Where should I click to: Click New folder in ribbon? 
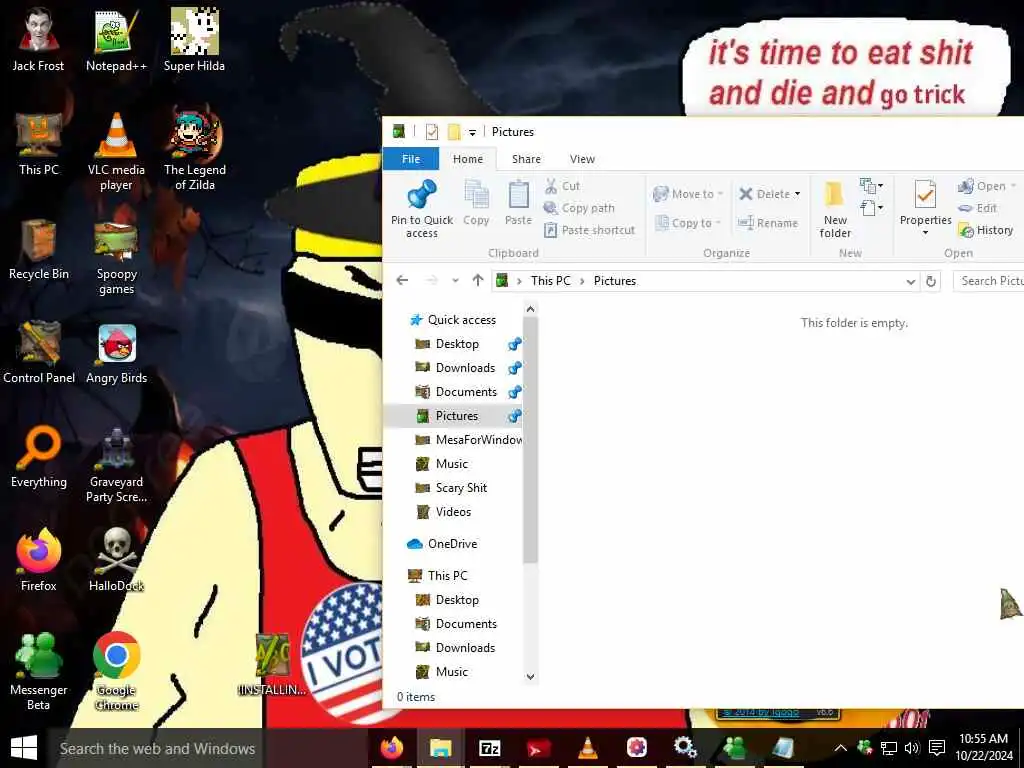pos(835,209)
